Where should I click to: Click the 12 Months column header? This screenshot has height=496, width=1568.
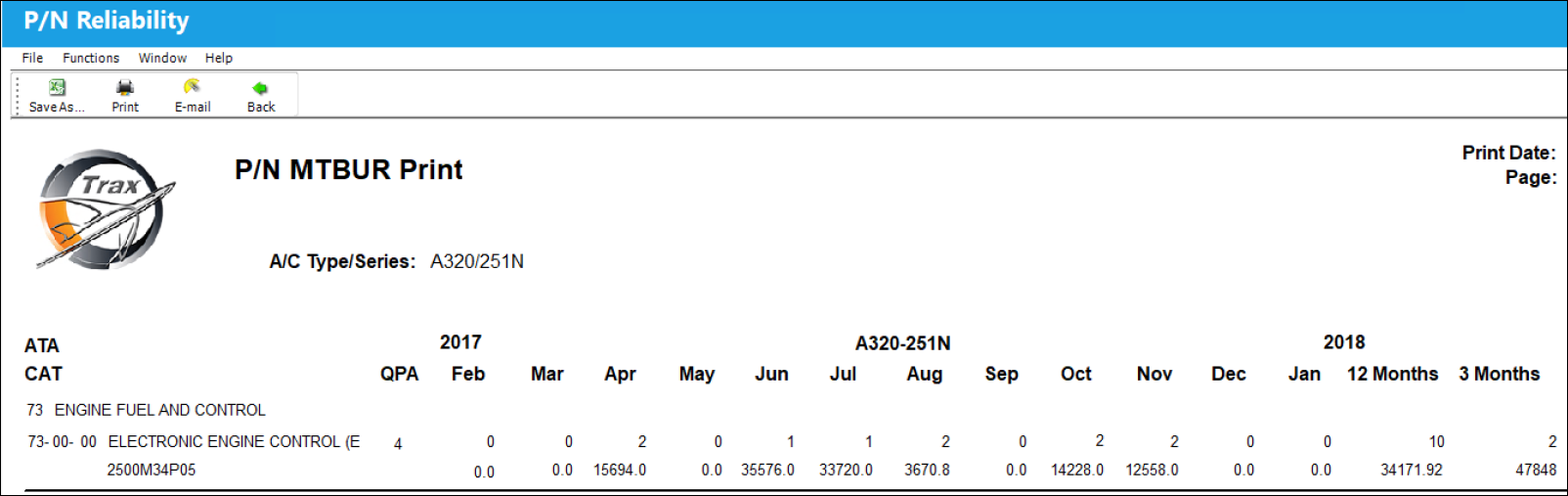pos(1392,374)
